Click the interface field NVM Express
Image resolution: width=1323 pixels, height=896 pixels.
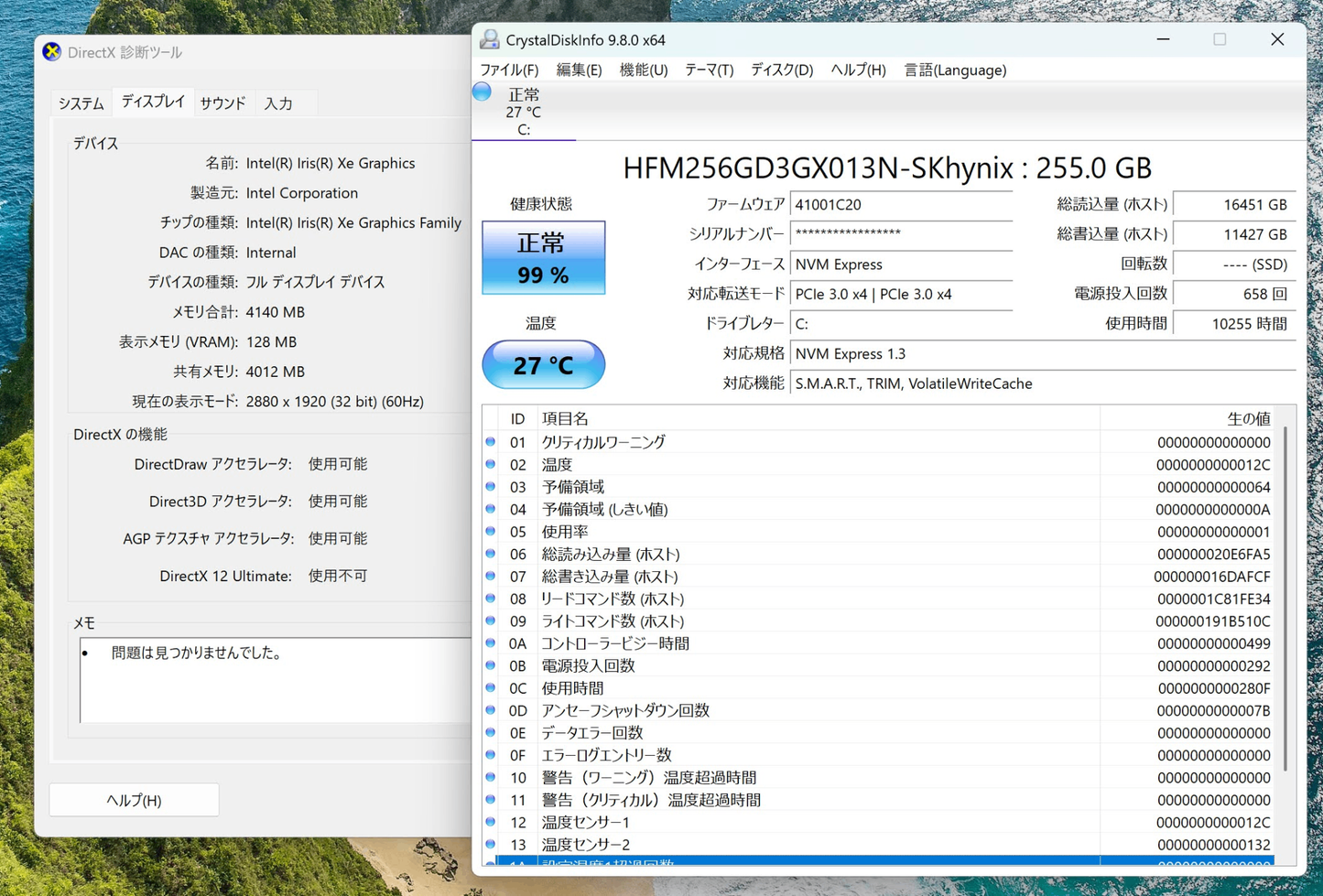coord(902,264)
